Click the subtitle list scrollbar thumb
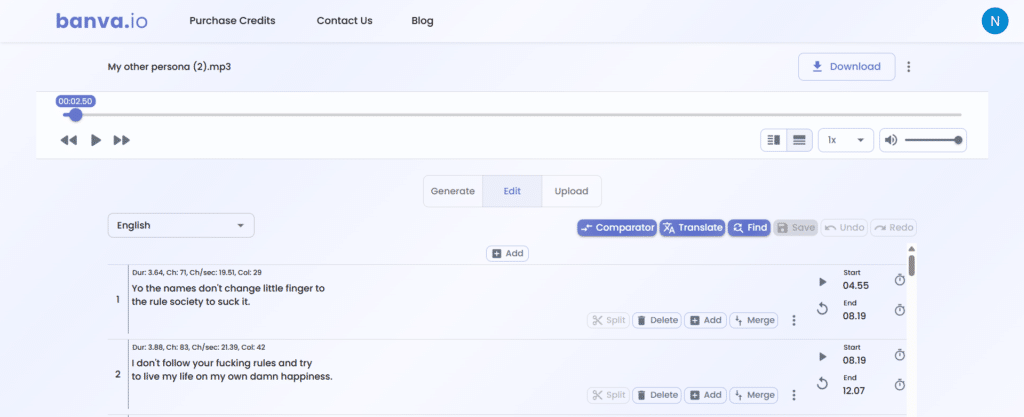1024x417 pixels. pos(912,266)
